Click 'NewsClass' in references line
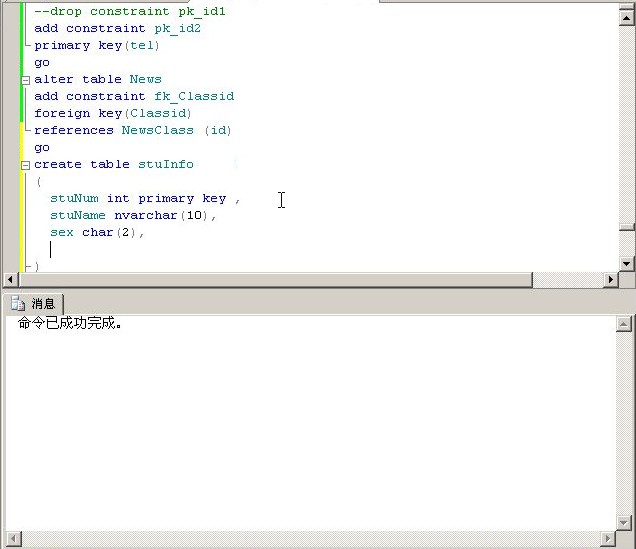Image resolution: width=636 pixels, height=549 pixels. tap(158, 131)
